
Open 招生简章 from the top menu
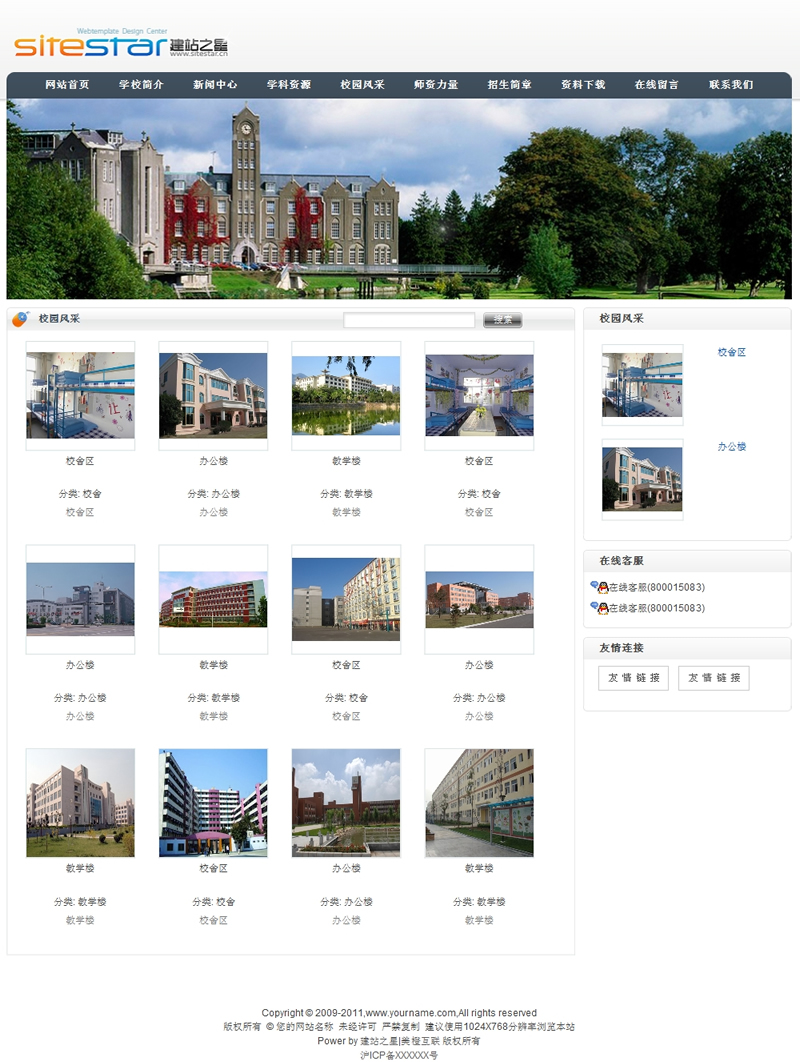click(x=510, y=85)
